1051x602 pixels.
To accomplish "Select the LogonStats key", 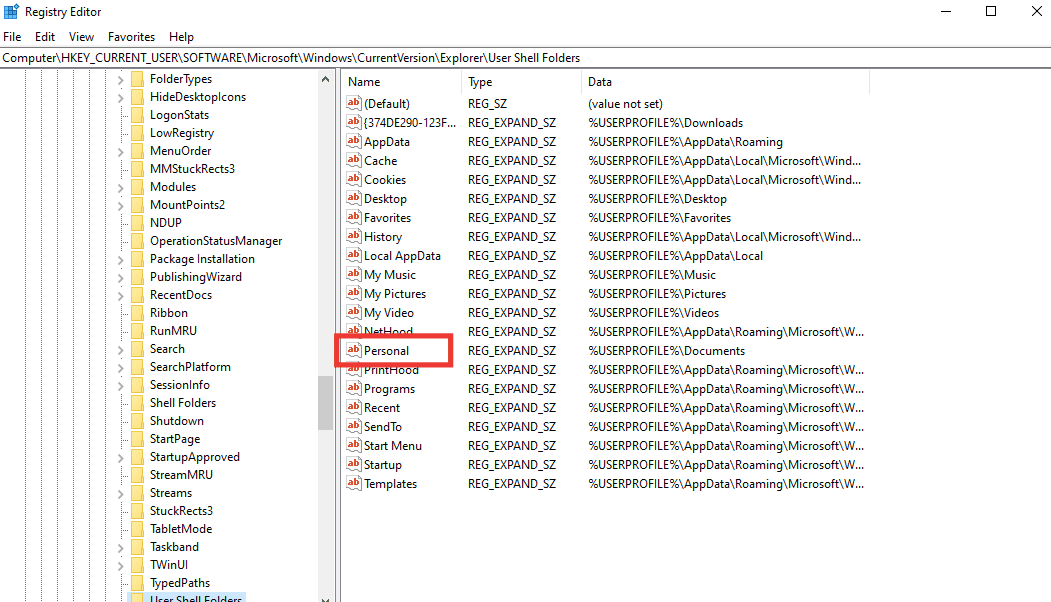I will click(179, 115).
